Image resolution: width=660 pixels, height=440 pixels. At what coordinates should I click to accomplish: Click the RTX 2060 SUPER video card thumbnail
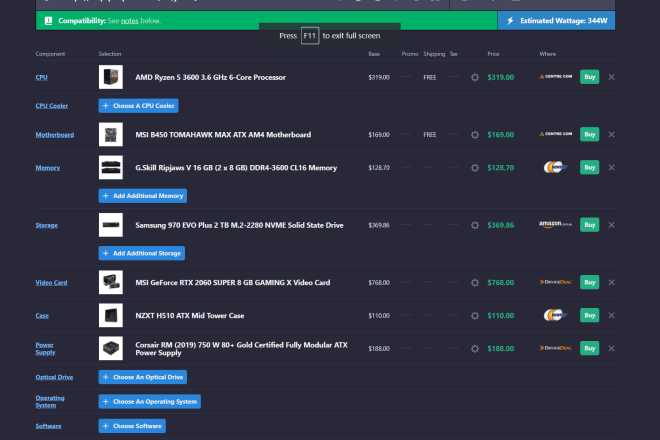[x=111, y=282]
